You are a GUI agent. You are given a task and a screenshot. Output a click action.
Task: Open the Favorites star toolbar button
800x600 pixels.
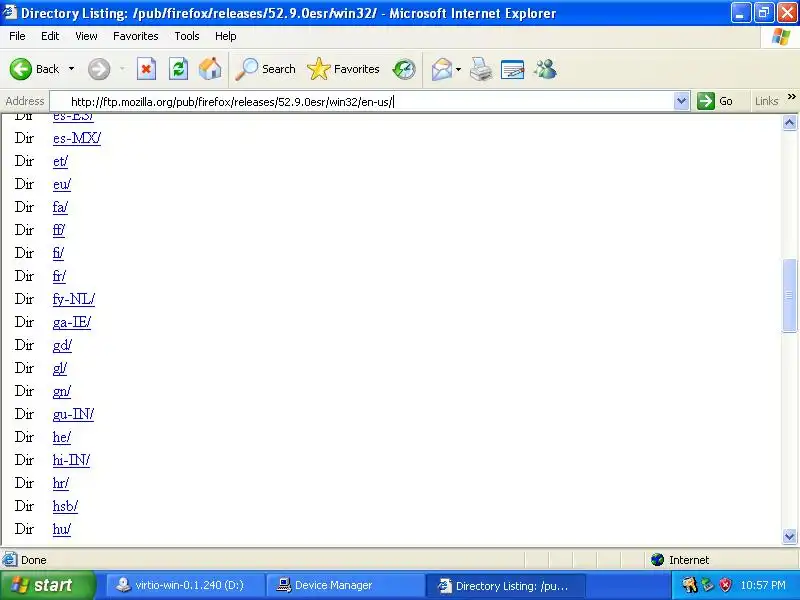(x=343, y=69)
